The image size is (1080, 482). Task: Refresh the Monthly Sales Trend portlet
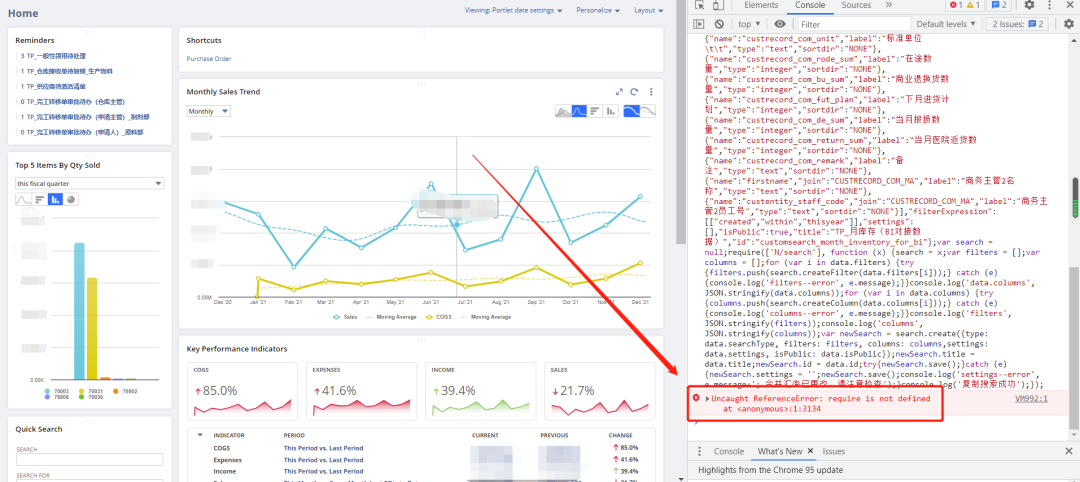coord(634,92)
